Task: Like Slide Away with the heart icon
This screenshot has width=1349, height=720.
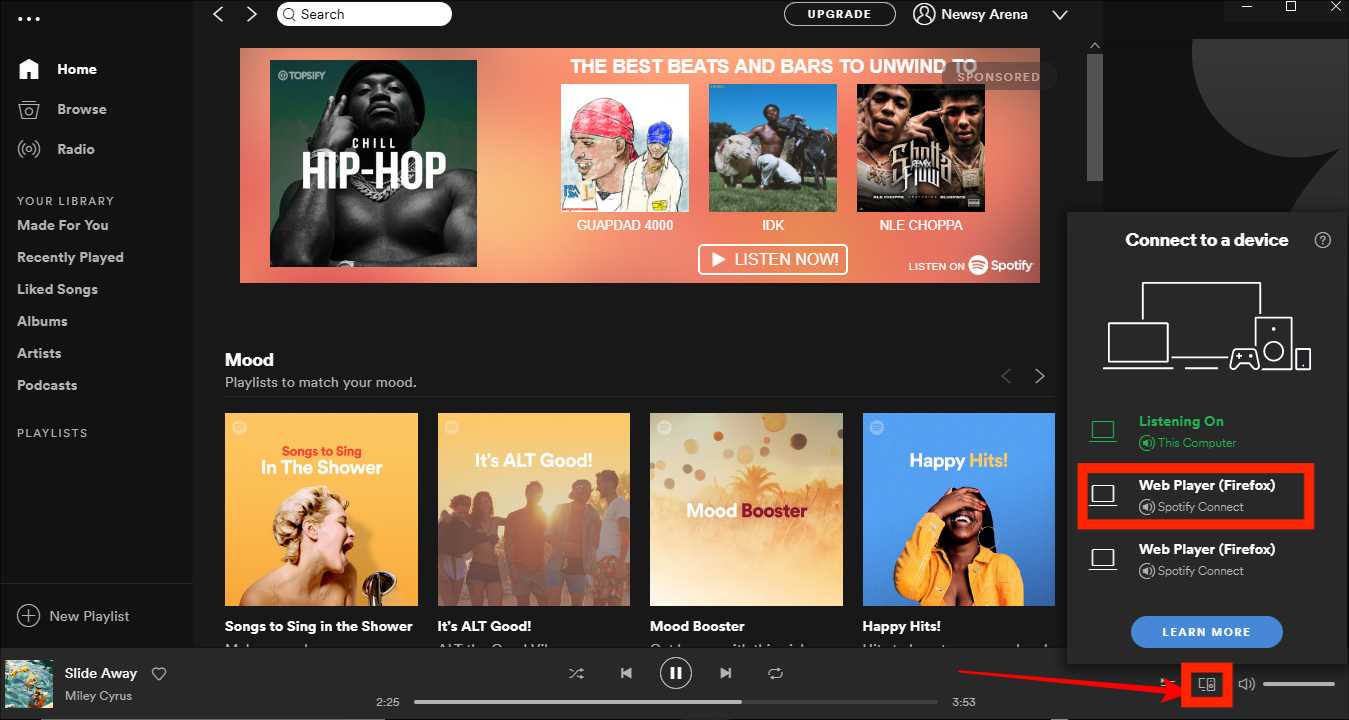Action: pyautogui.click(x=158, y=674)
